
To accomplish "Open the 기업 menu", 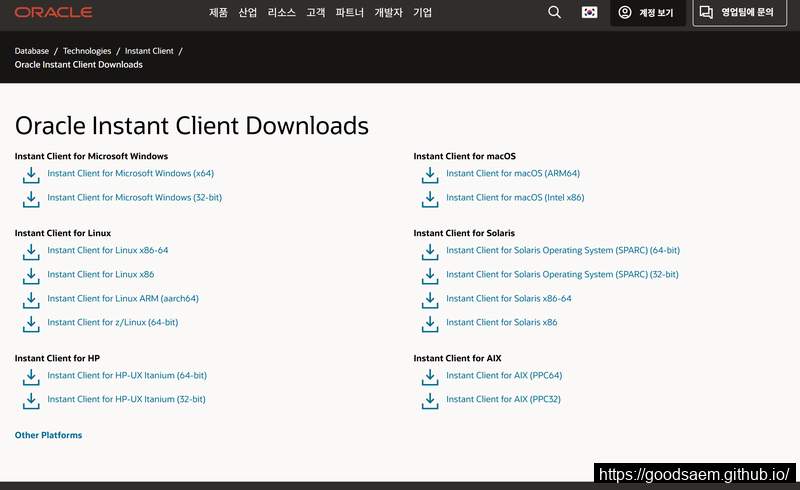I will click(422, 12).
